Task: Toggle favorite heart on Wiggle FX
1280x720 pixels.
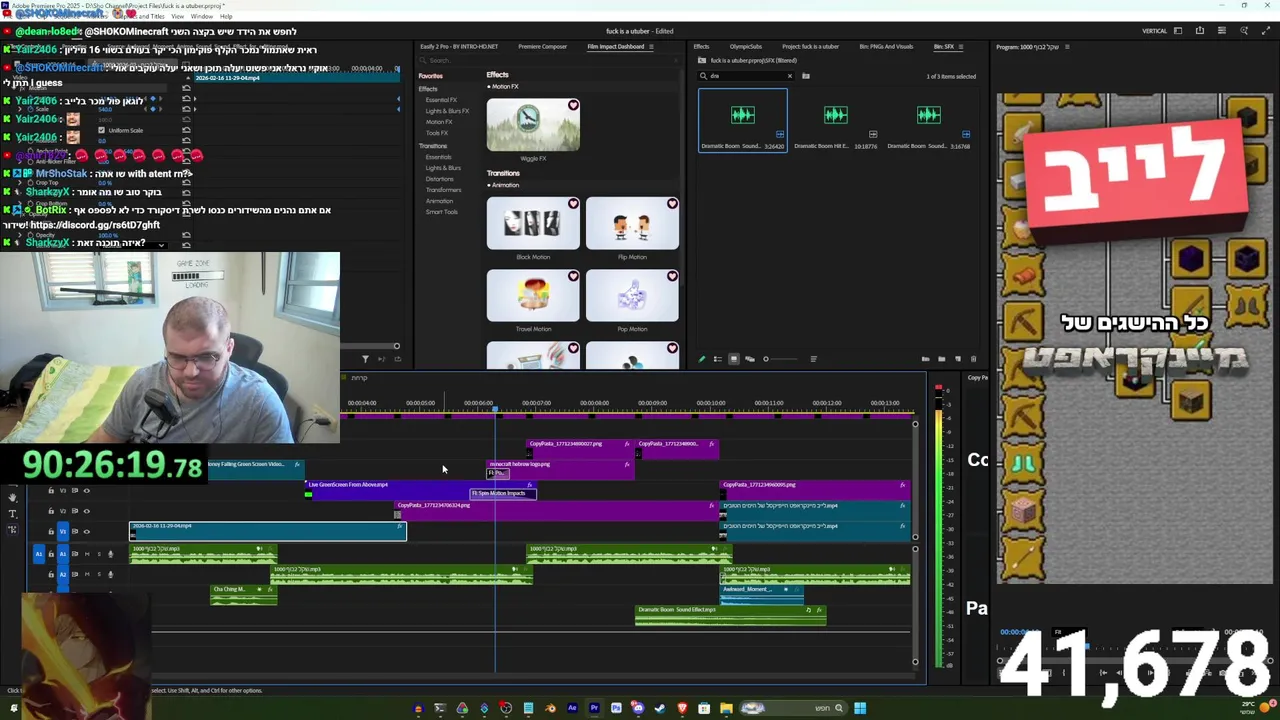Action: tap(573, 105)
